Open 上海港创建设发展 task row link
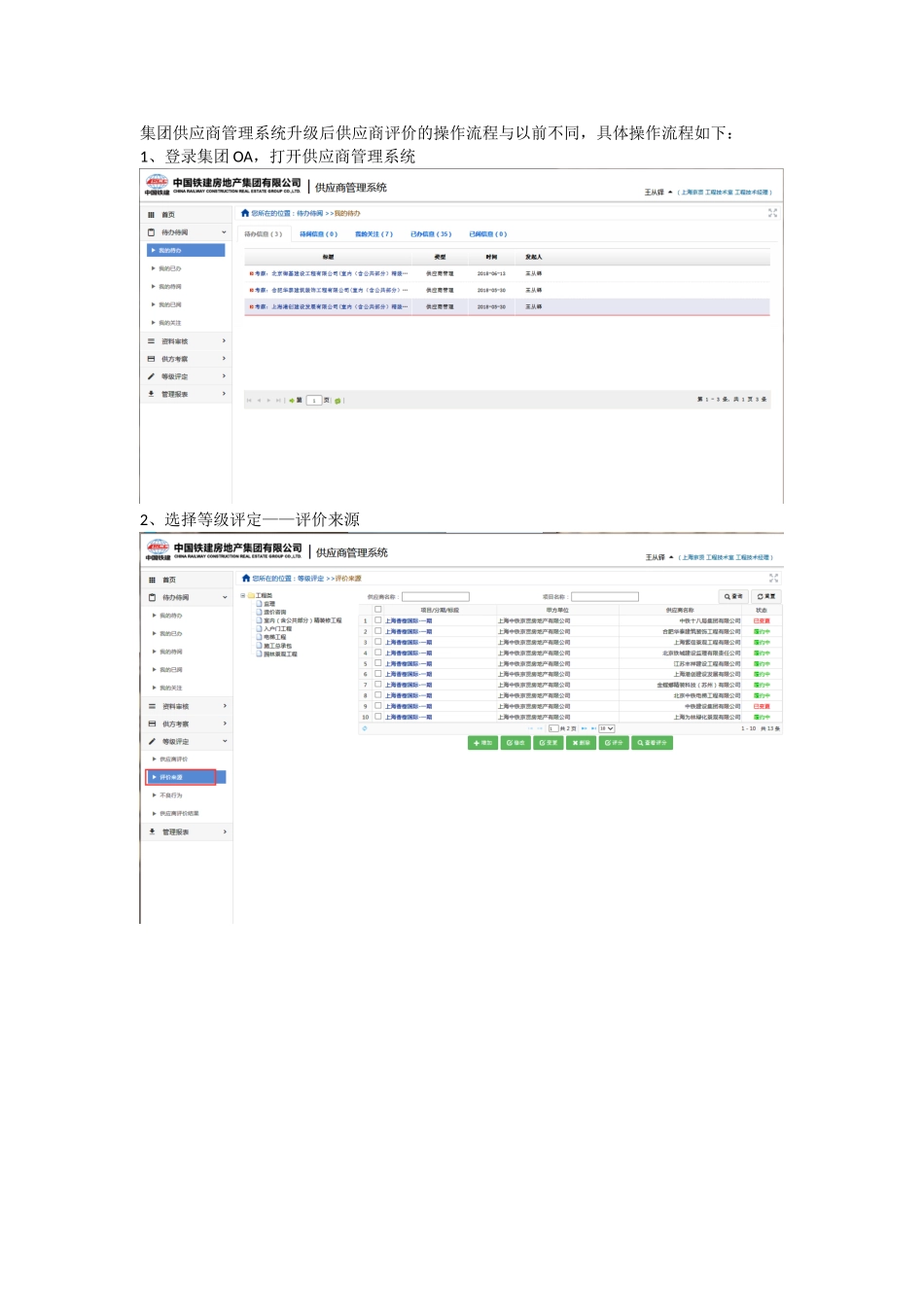Image resolution: width=924 pixels, height=1307 pixels. click(x=331, y=307)
